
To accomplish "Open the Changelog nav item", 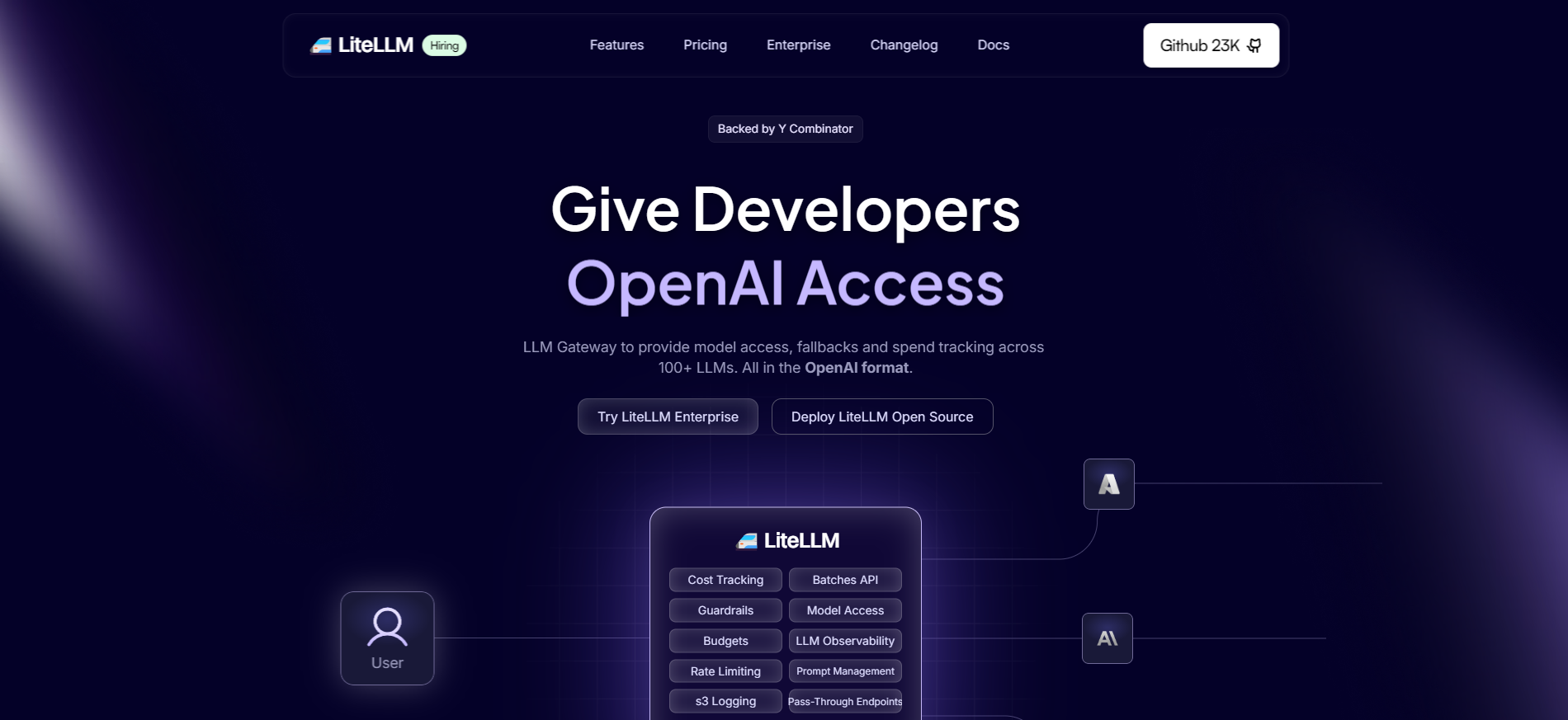I will (x=904, y=45).
